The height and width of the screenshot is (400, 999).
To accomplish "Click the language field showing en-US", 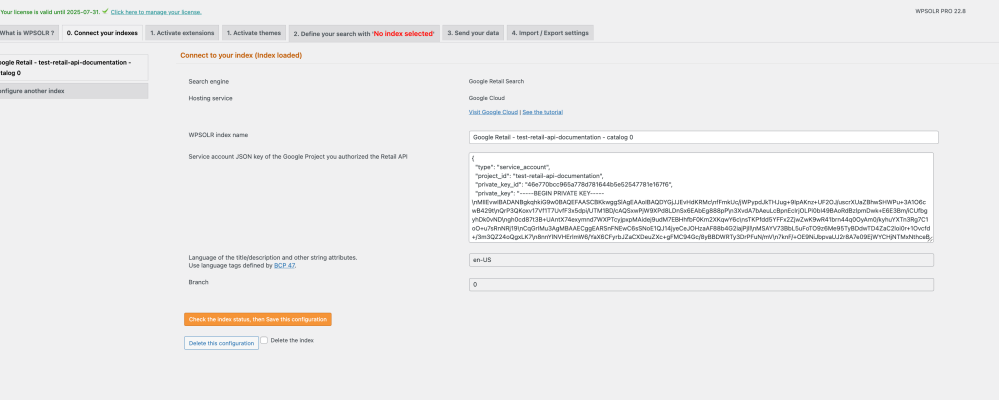I will click(701, 260).
